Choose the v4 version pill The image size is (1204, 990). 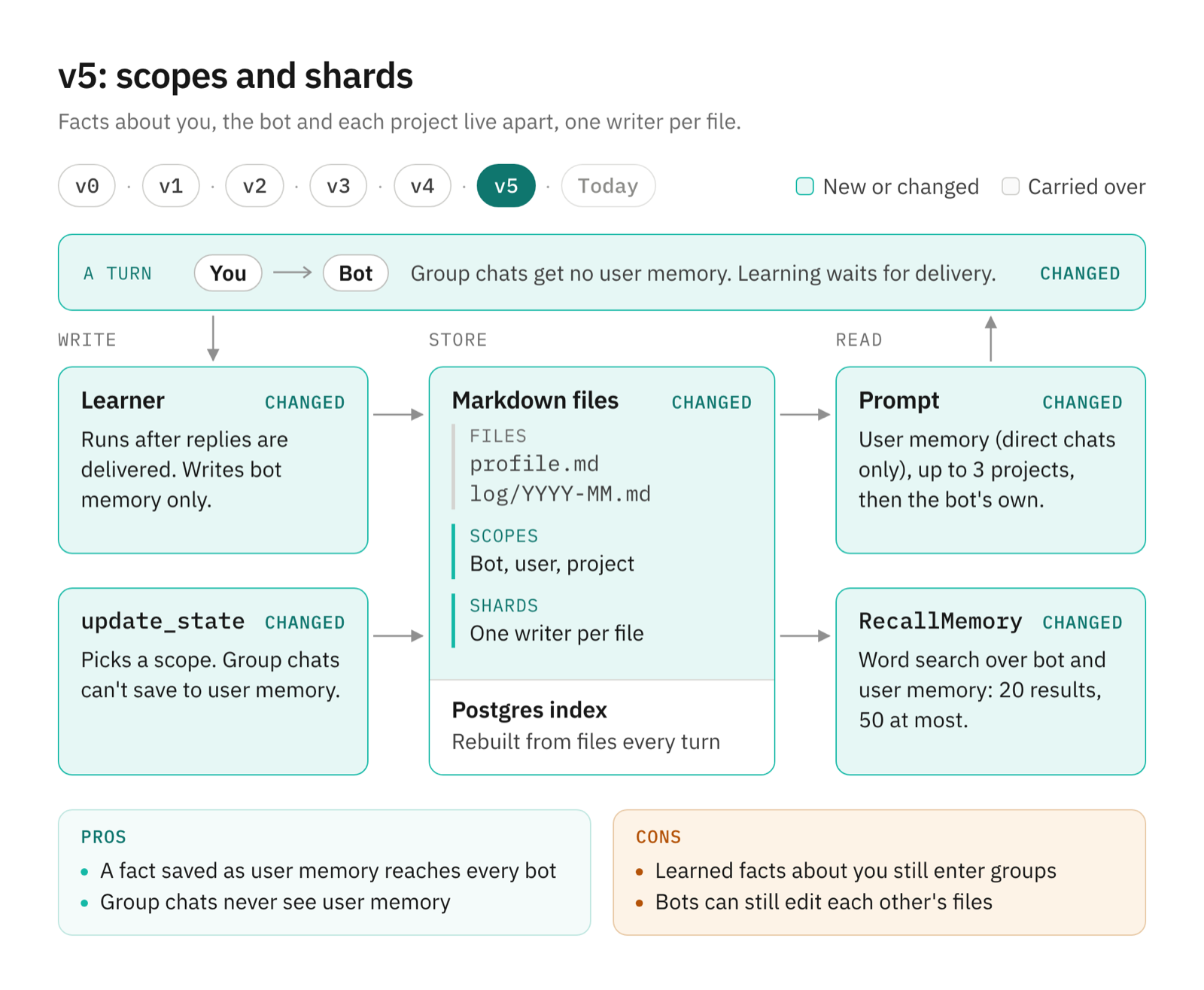tap(422, 186)
